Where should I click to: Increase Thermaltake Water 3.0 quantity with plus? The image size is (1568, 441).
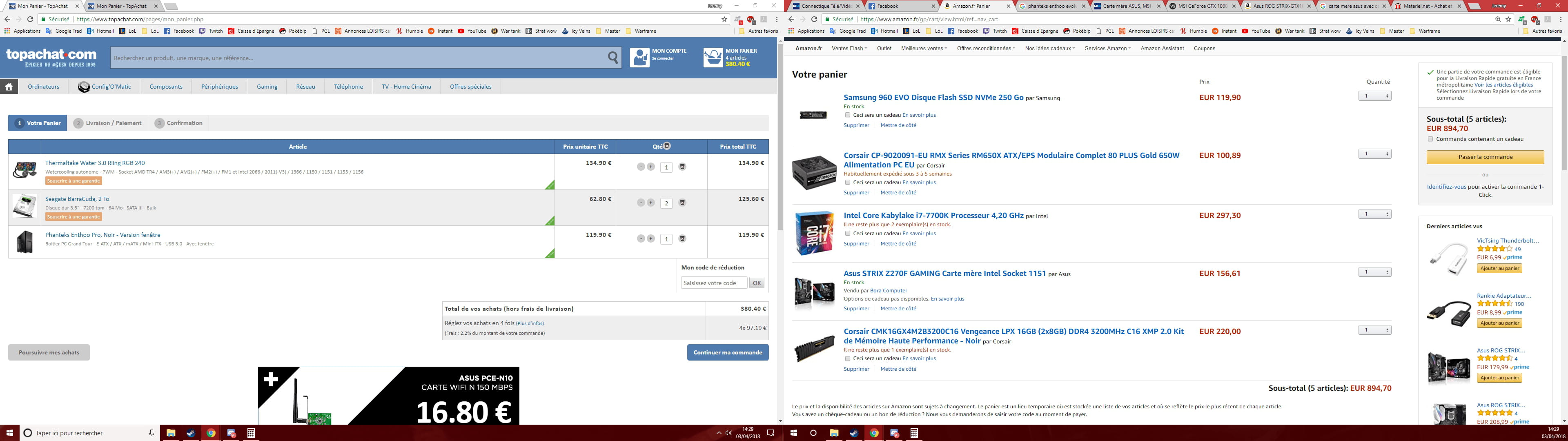[651, 167]
